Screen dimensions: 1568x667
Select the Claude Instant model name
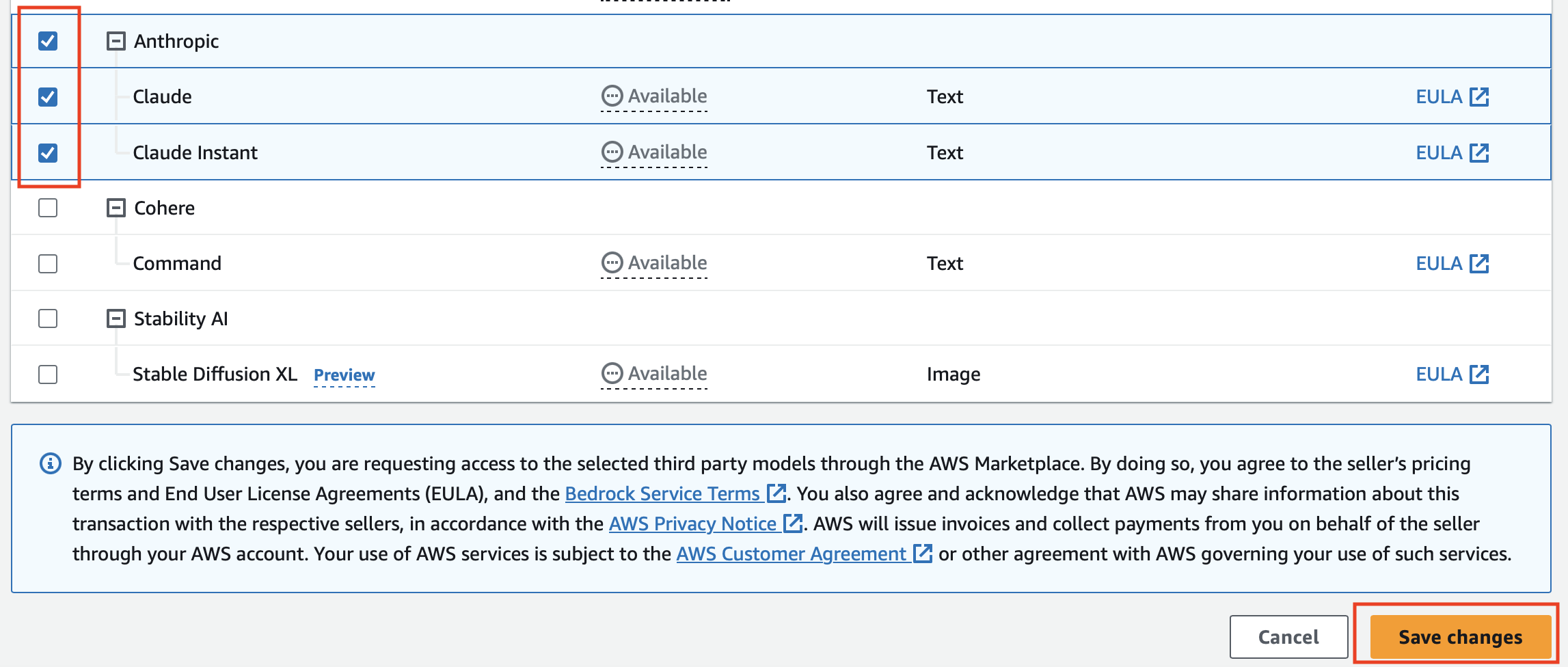coord(195,152)
